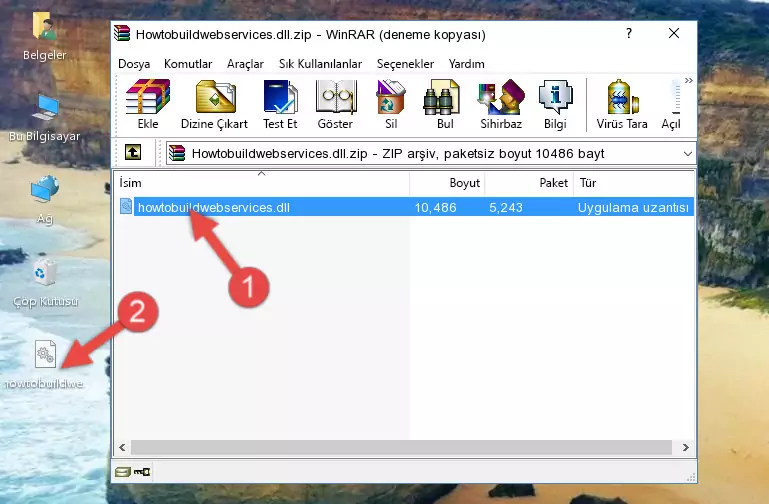Select the Ağ network desktop icon
The width and height of the screenshot is (769, 504).
coord(45,201)
